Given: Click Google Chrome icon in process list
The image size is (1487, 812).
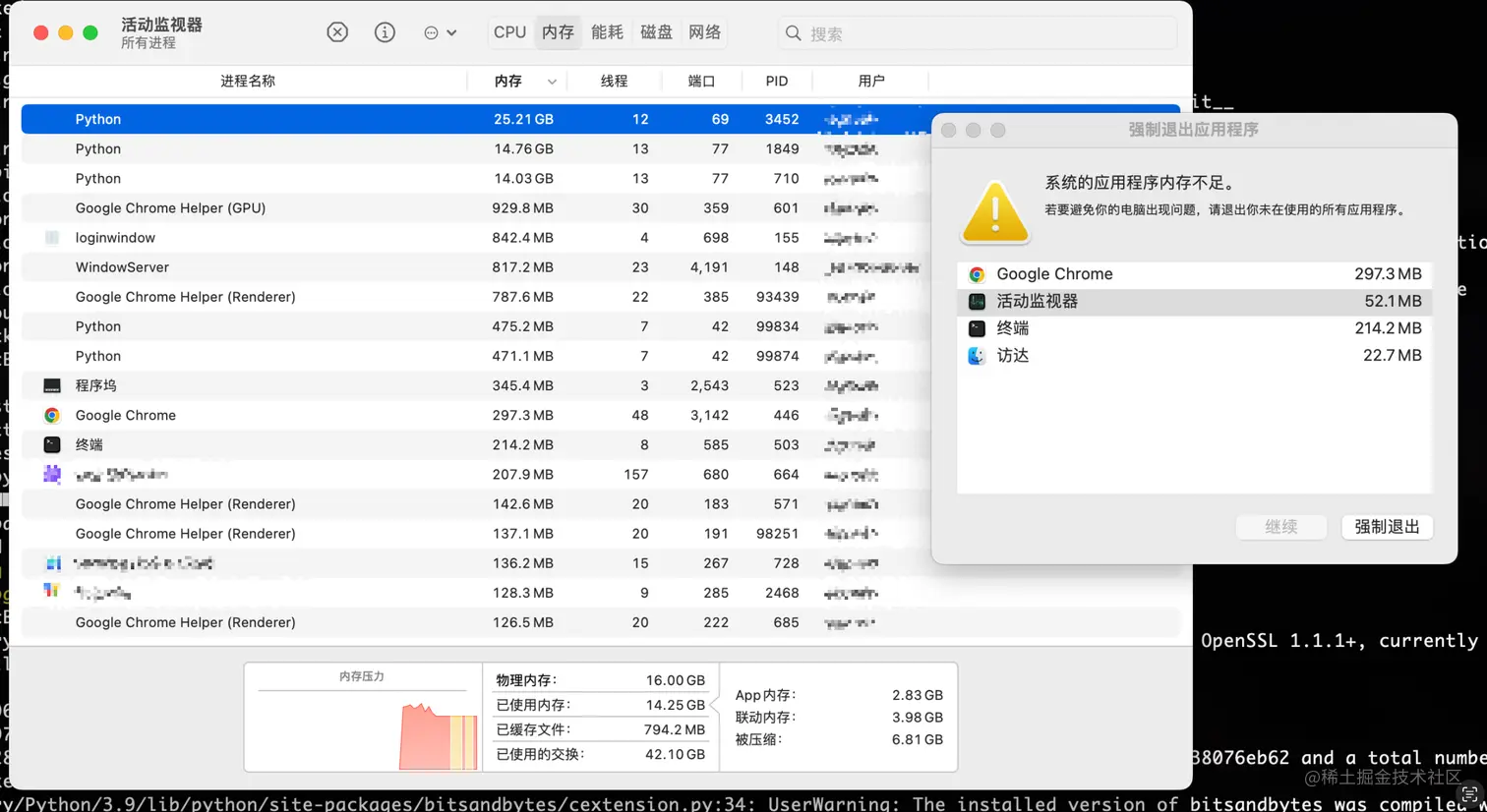Looking at the screenshot, I should [52, 415].
